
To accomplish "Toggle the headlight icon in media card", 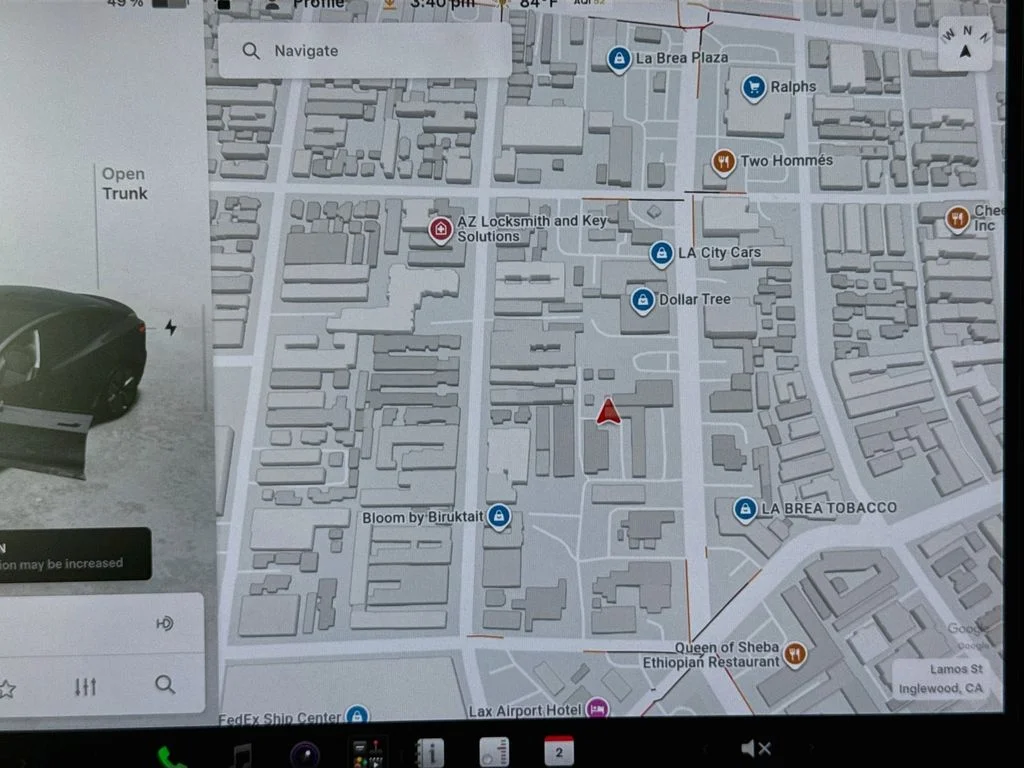I will coord(165,624).
